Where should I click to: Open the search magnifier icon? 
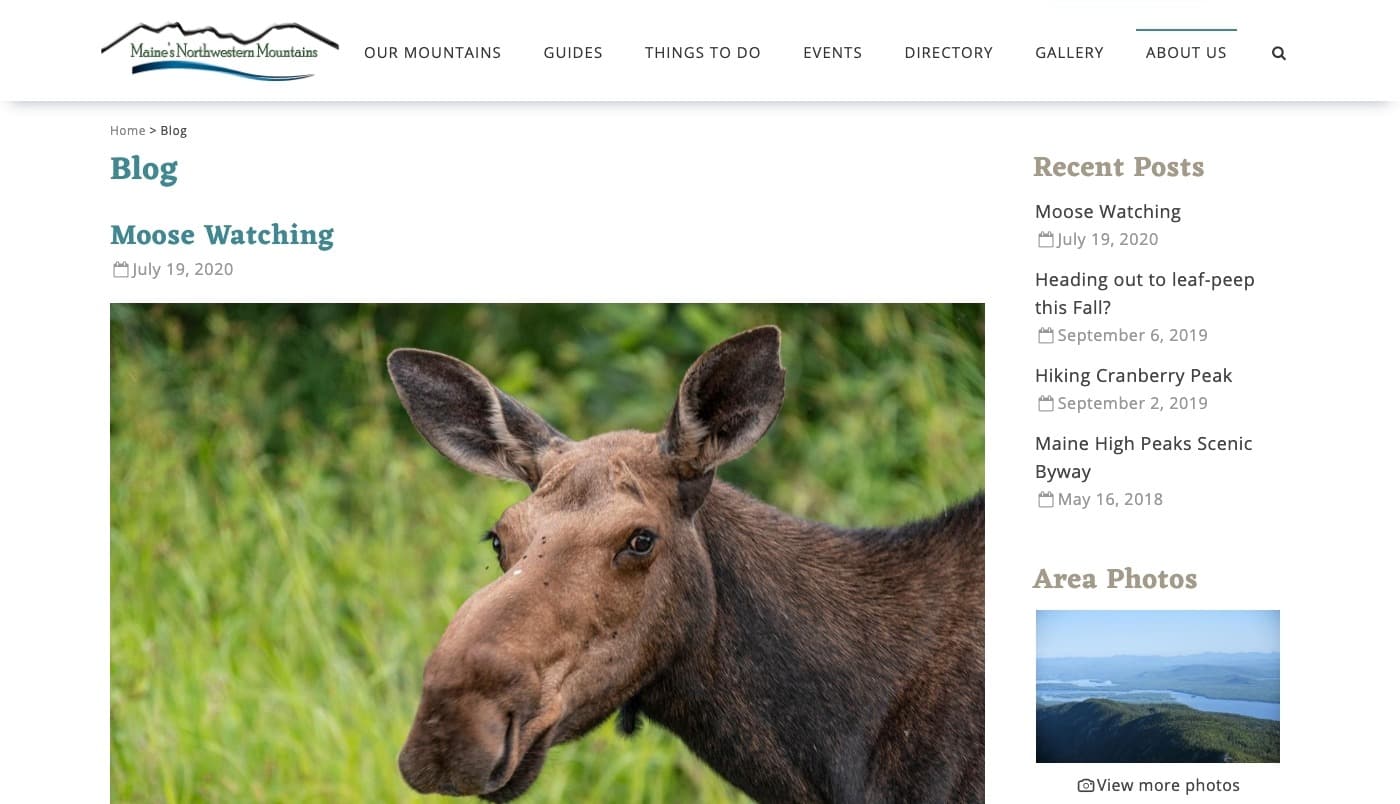point(1278,53)
